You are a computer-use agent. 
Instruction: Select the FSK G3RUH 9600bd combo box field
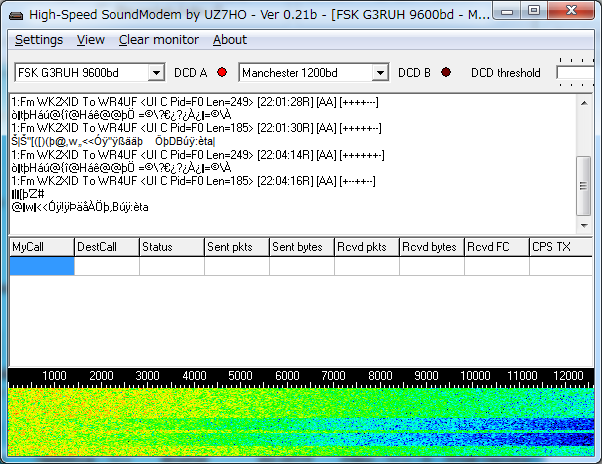(90, 73)
